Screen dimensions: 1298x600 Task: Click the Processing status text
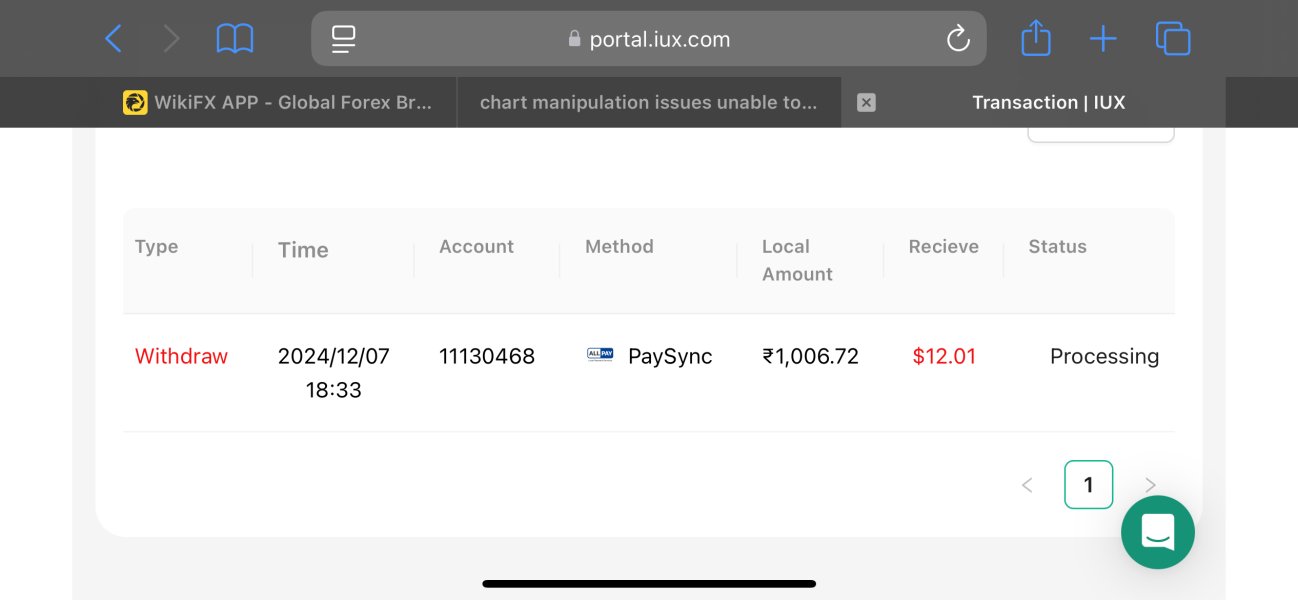click(x=1104, y=356)
